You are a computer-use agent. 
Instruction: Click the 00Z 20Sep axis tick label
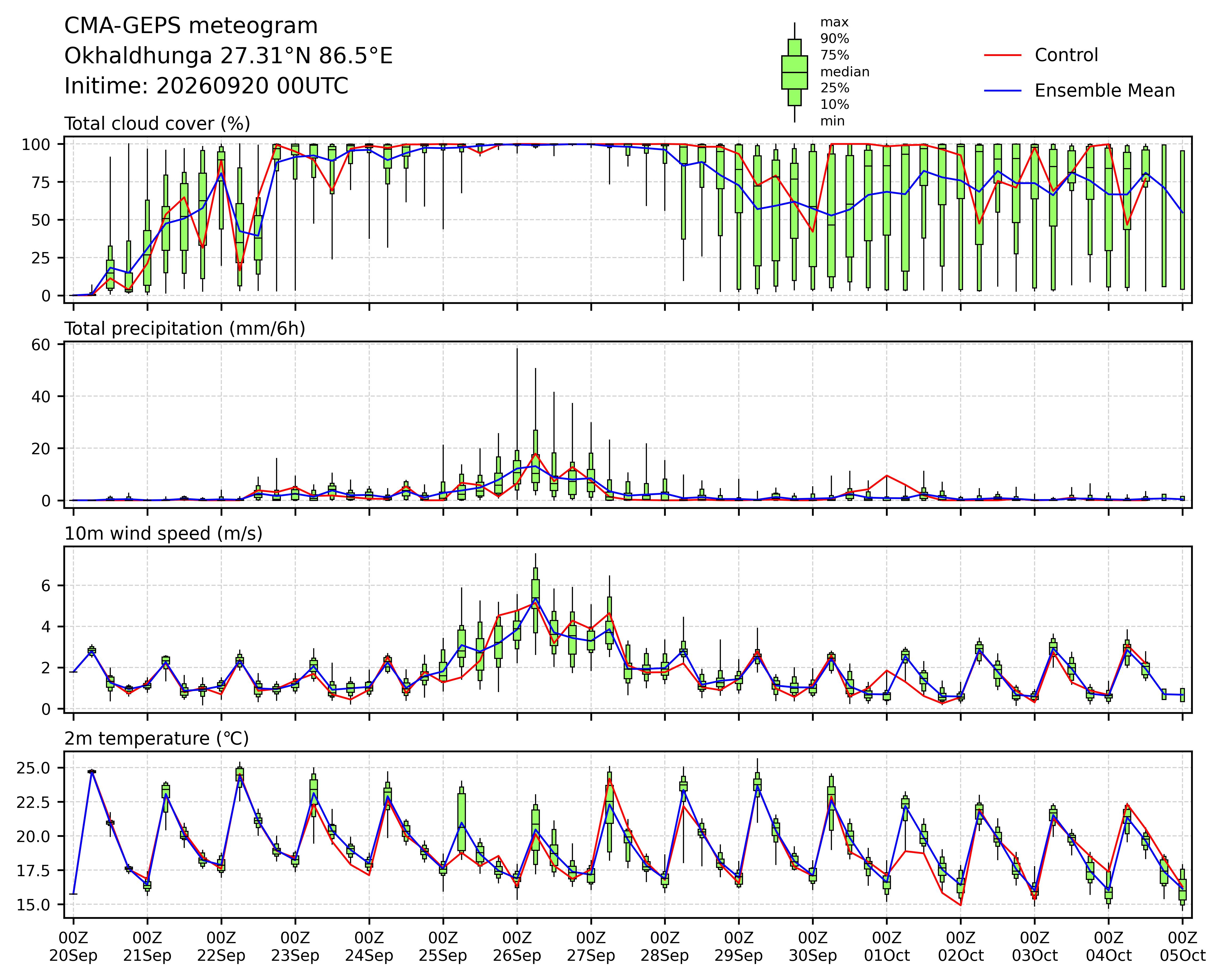tap(73, 947)
